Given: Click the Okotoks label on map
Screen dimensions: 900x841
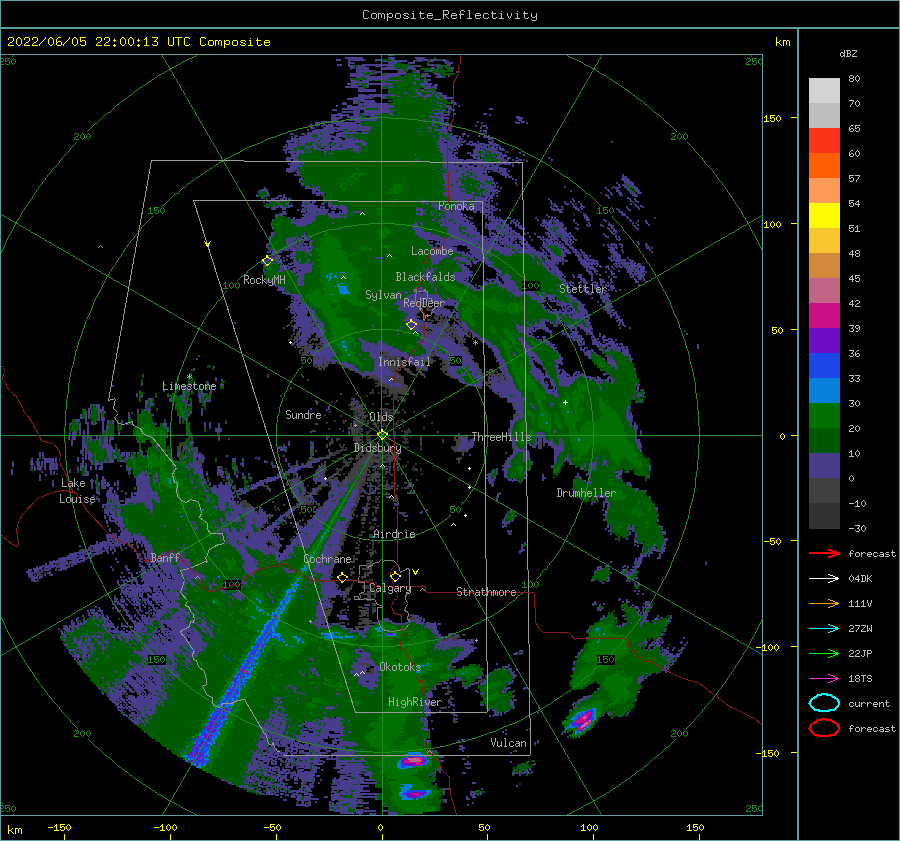Looking at the screenshot, I should click(x=400, y=667).
